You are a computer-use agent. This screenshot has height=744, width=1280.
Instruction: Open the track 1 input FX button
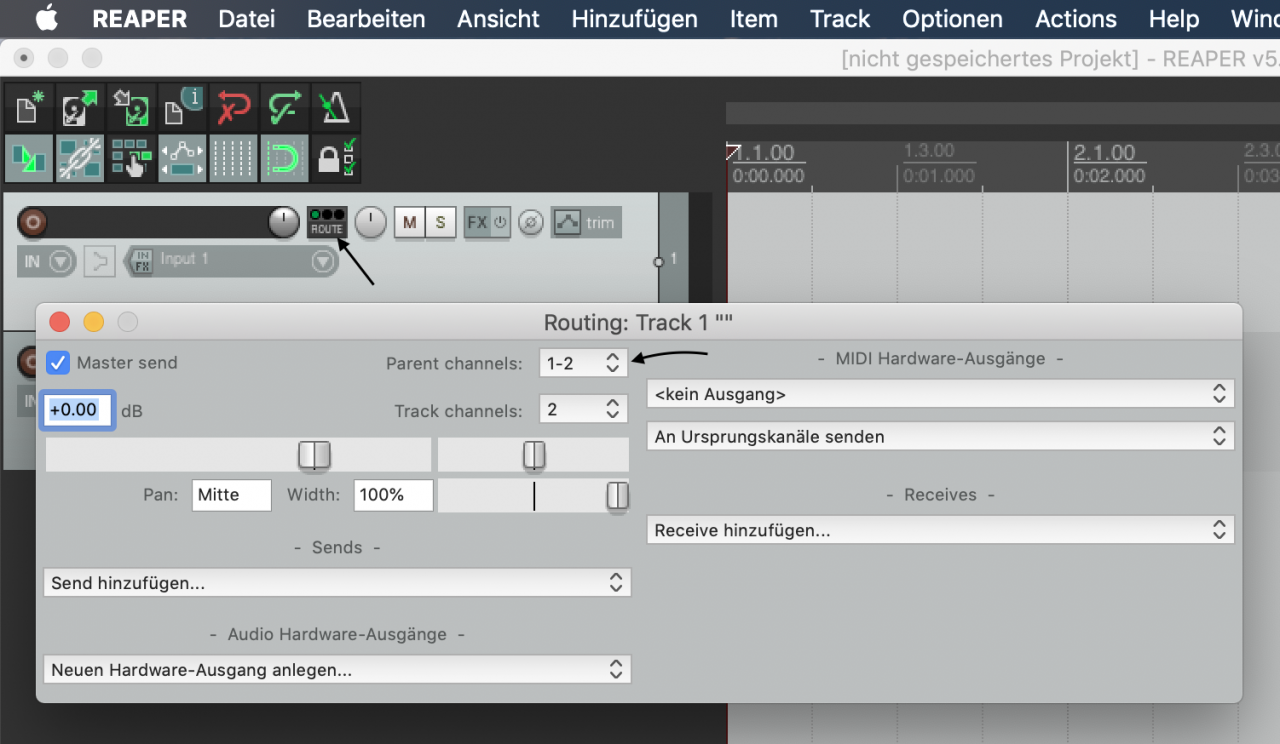pyautogui.click(x=141, y=262)
